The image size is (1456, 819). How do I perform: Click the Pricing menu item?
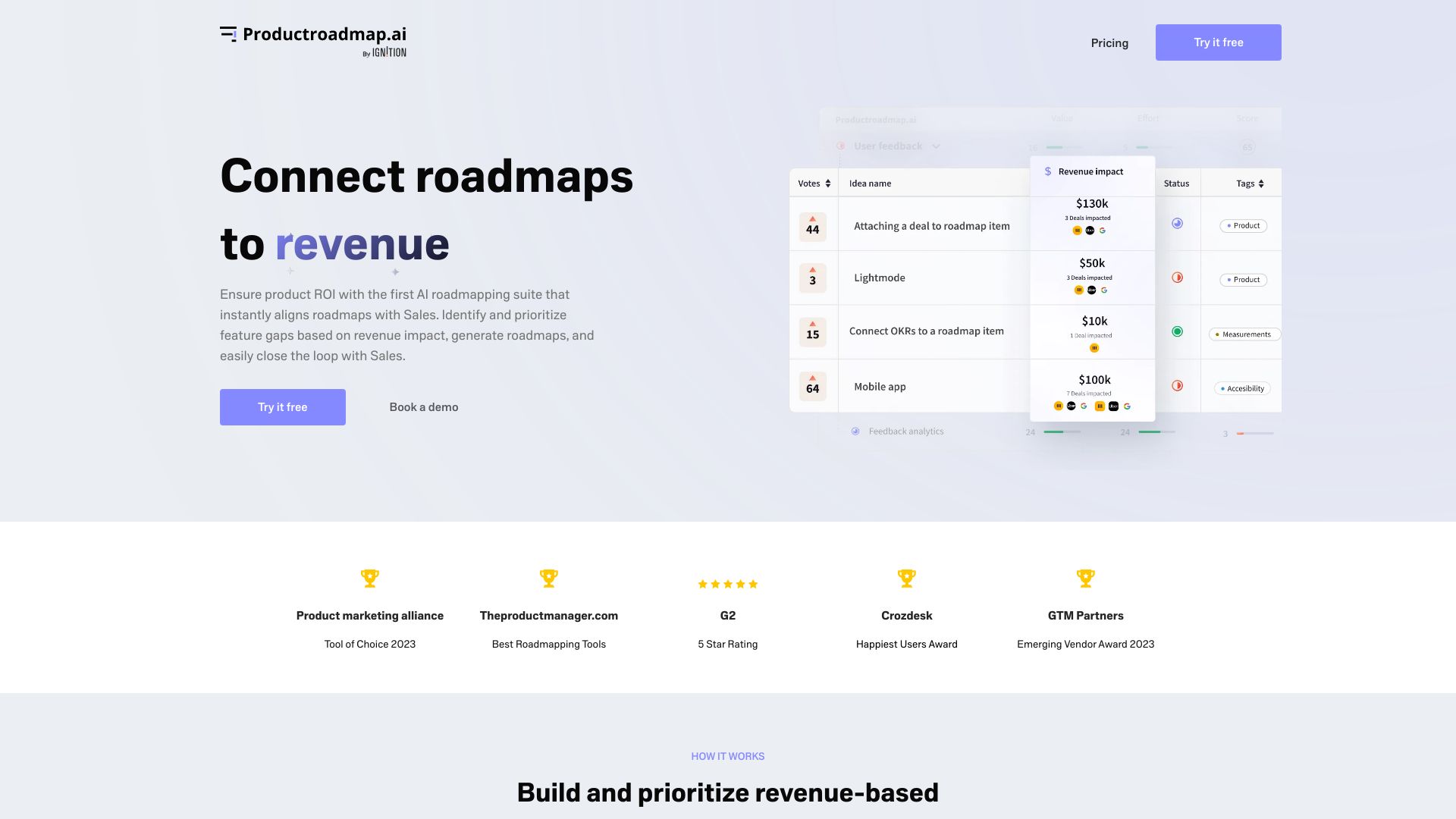tap(1109, 42)
